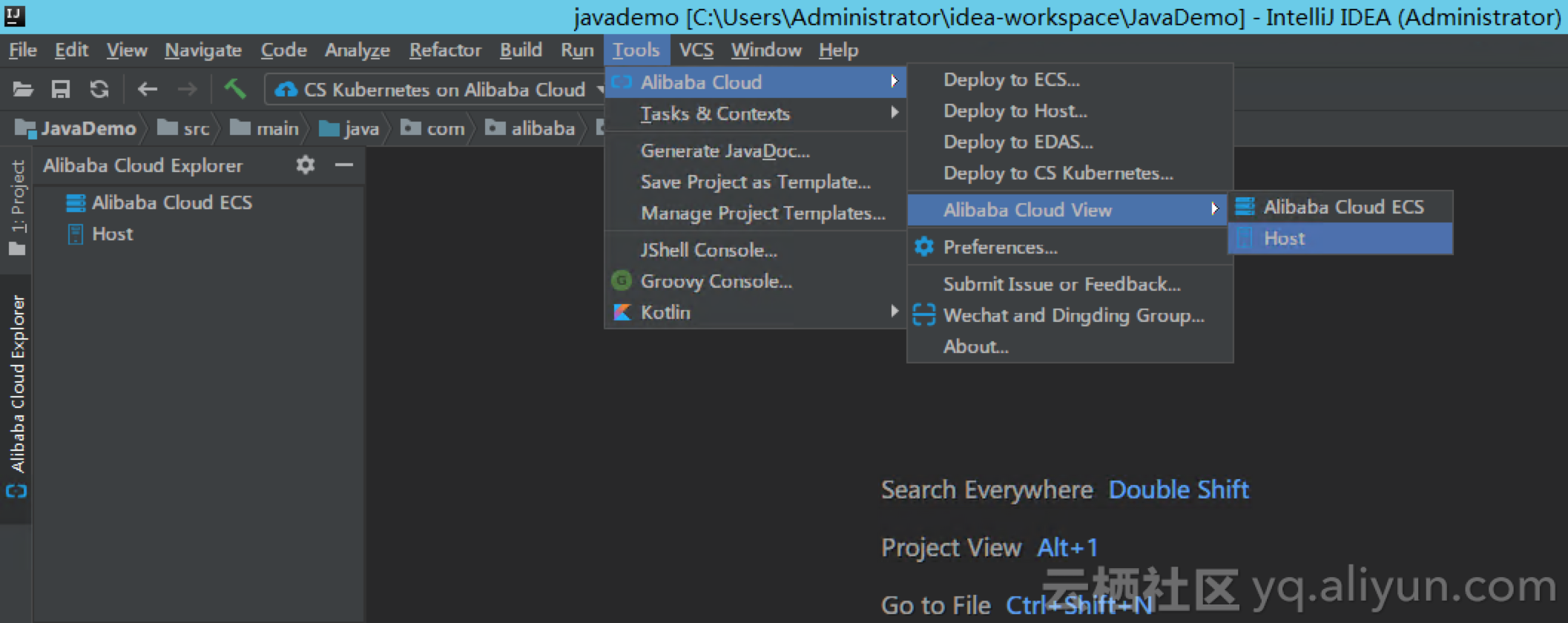Choose Deploy to EDAS option
Screen dimensions: 1568x623
coord(1070,142)
